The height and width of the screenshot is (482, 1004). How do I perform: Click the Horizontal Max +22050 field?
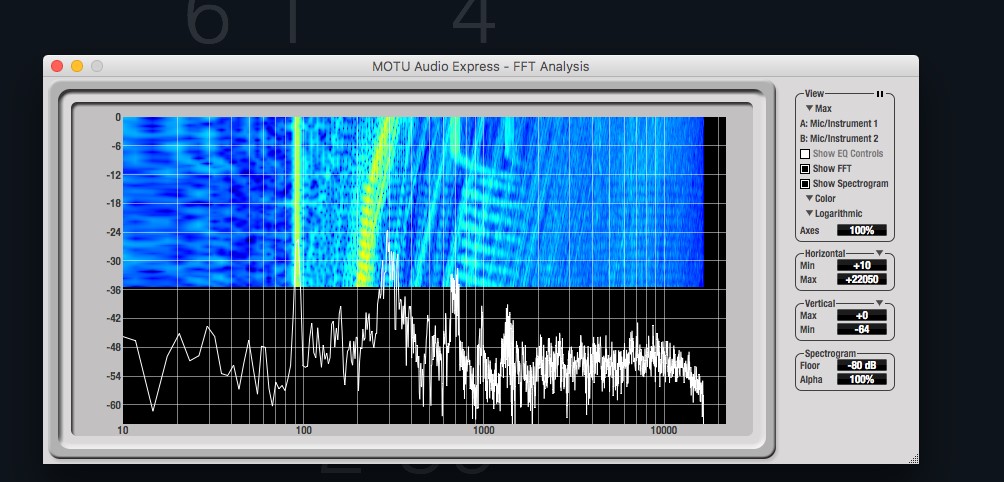(x=862, y=279)
